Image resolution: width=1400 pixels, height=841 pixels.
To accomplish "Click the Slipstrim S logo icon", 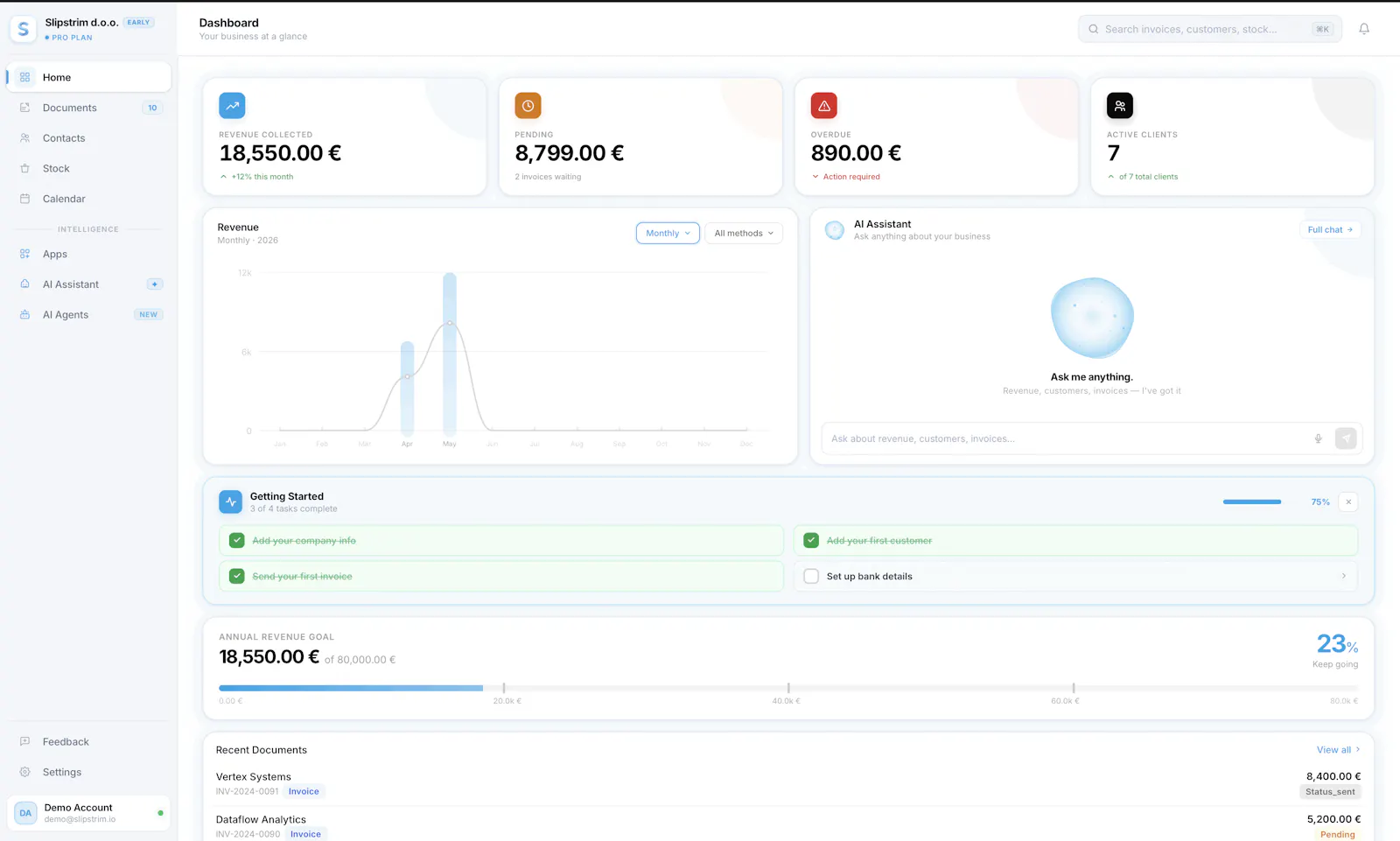I will point(24,29).
